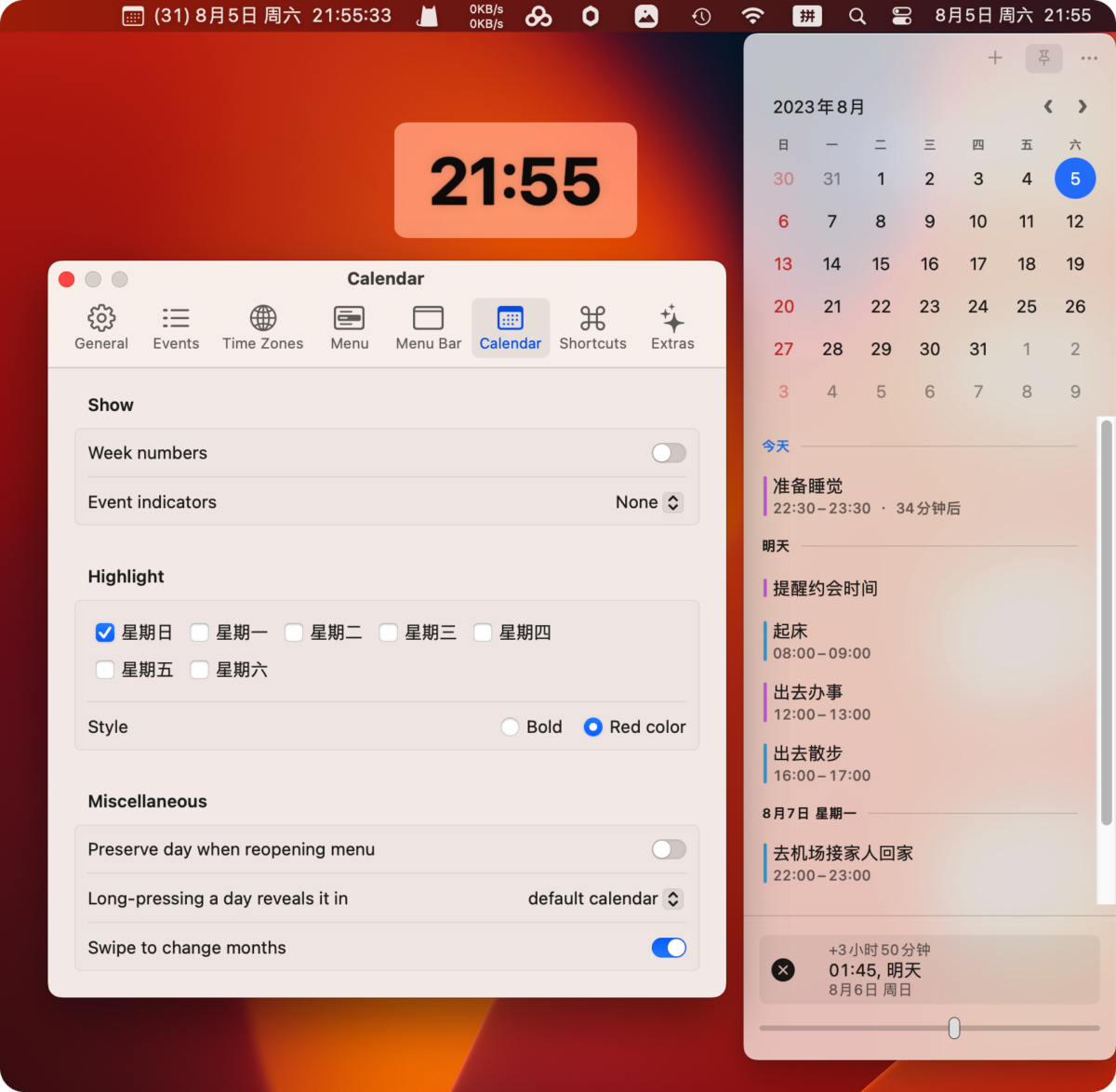
Task: Click the 21:55 clock widget on desktop
Action: [x=515, y=180]
